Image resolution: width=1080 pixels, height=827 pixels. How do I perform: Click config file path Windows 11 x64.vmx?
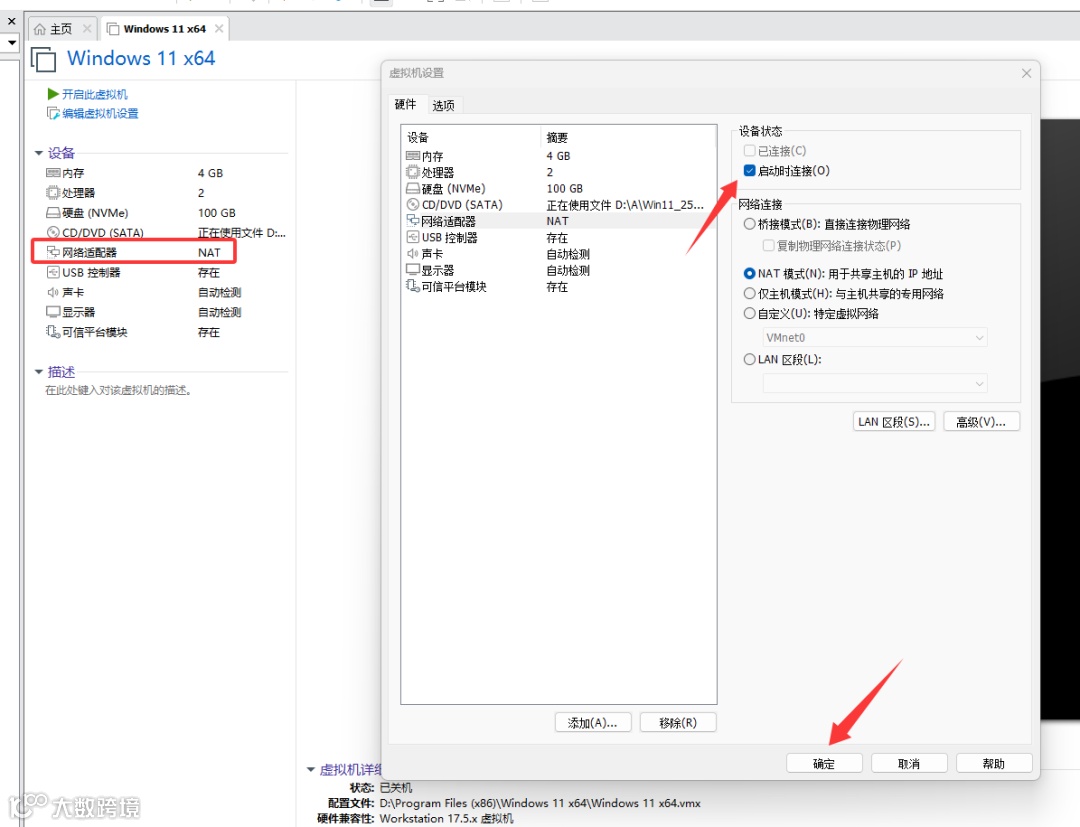coord(539,803)
